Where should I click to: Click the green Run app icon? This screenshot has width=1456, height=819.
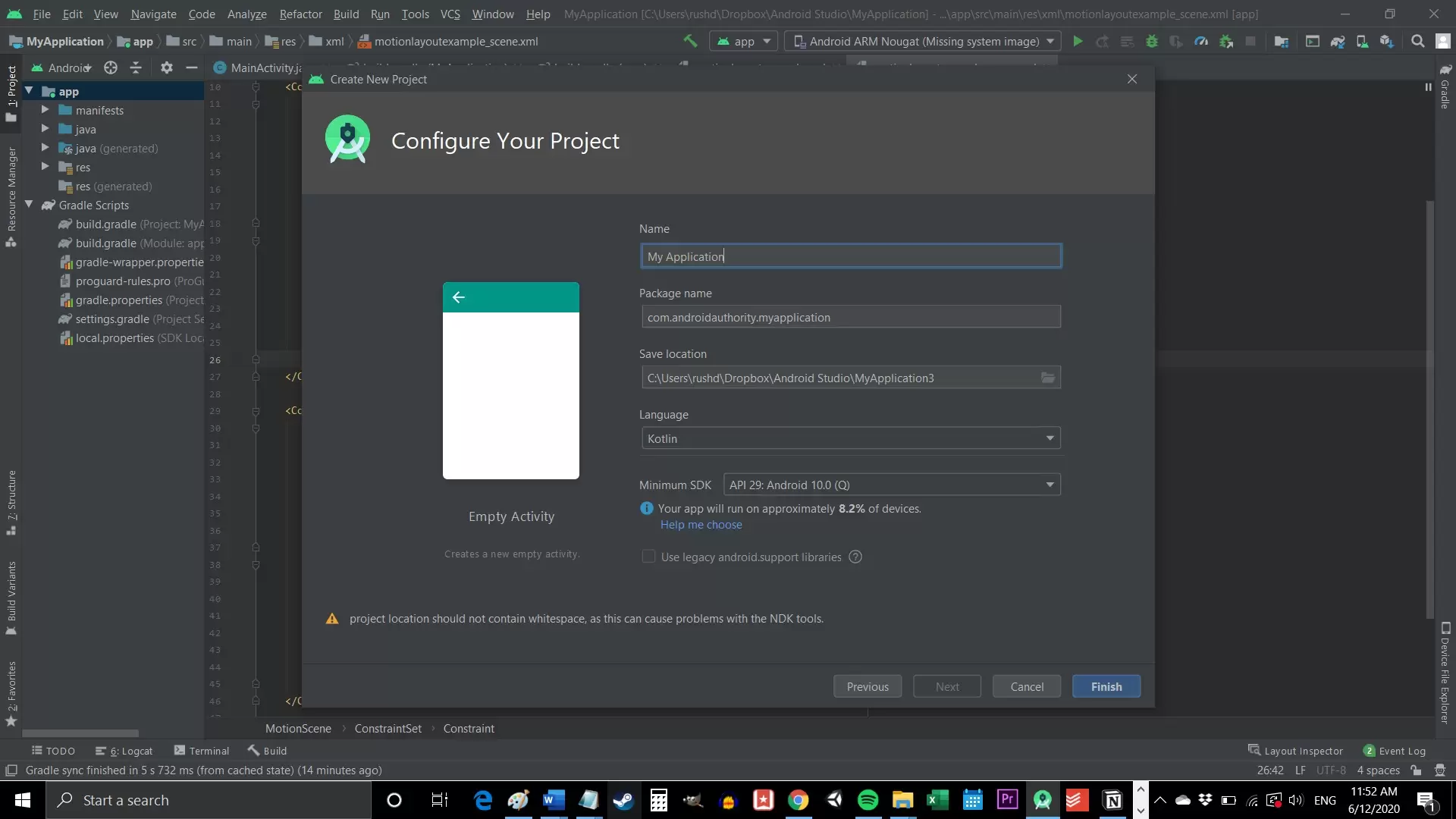tap(1078, 42)
